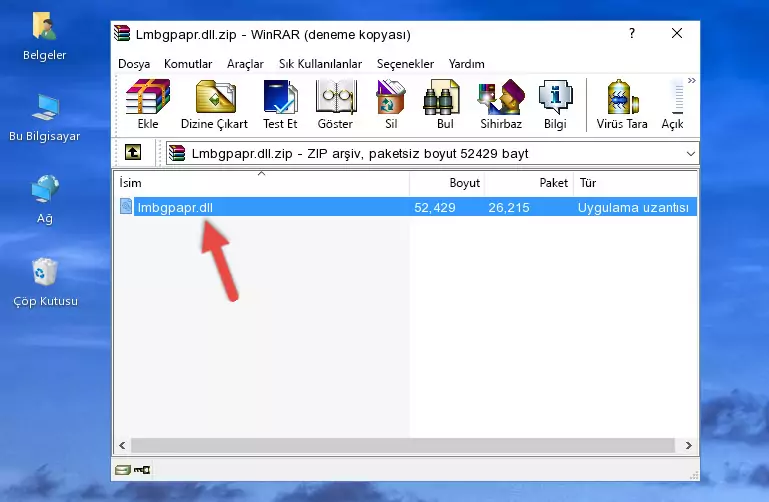Launch the Sihirbaz wizard
This screenshot has width=769, height=502.
[x=501, y=104]
